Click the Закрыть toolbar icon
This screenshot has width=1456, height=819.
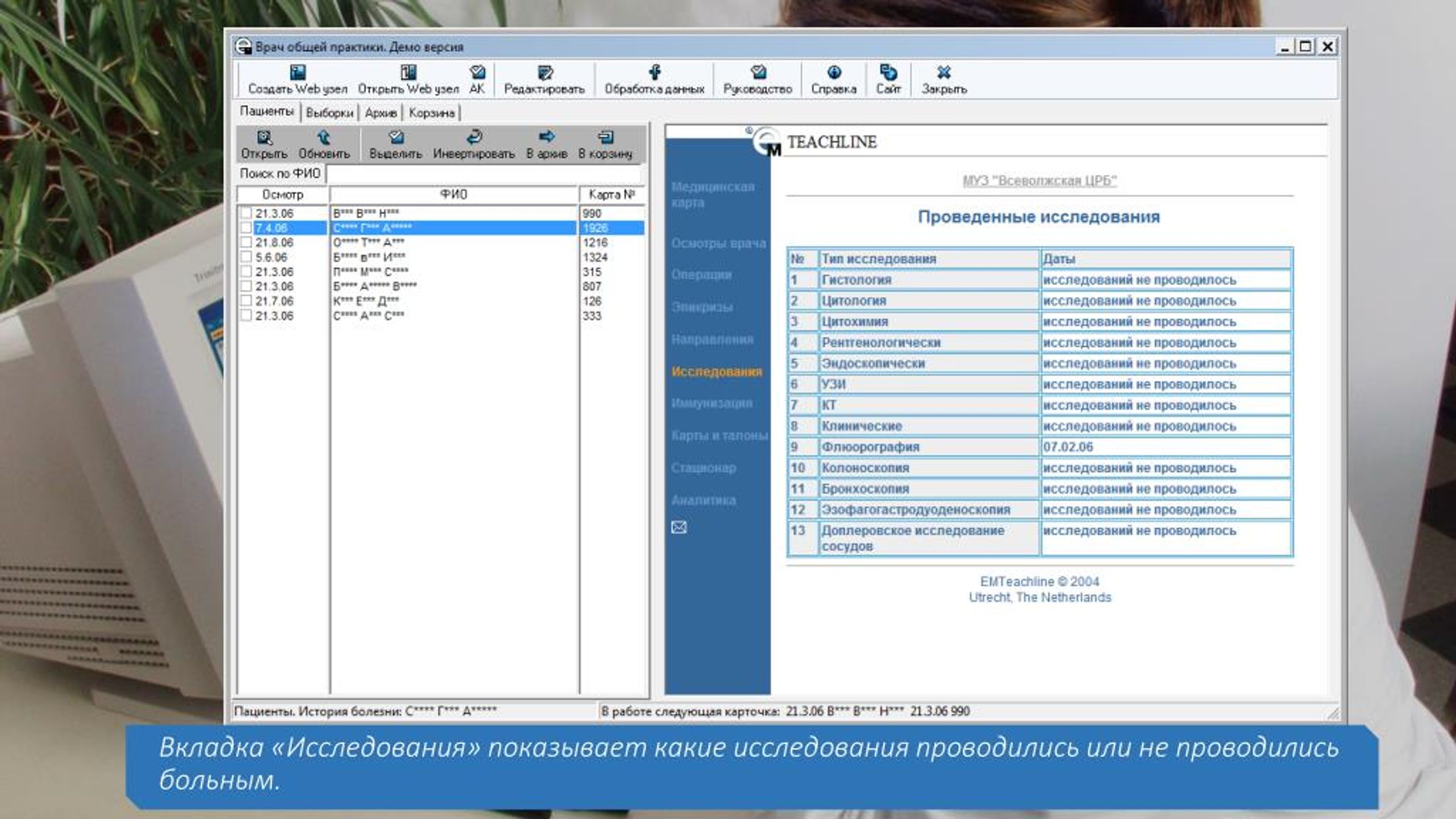click(944, 72)
